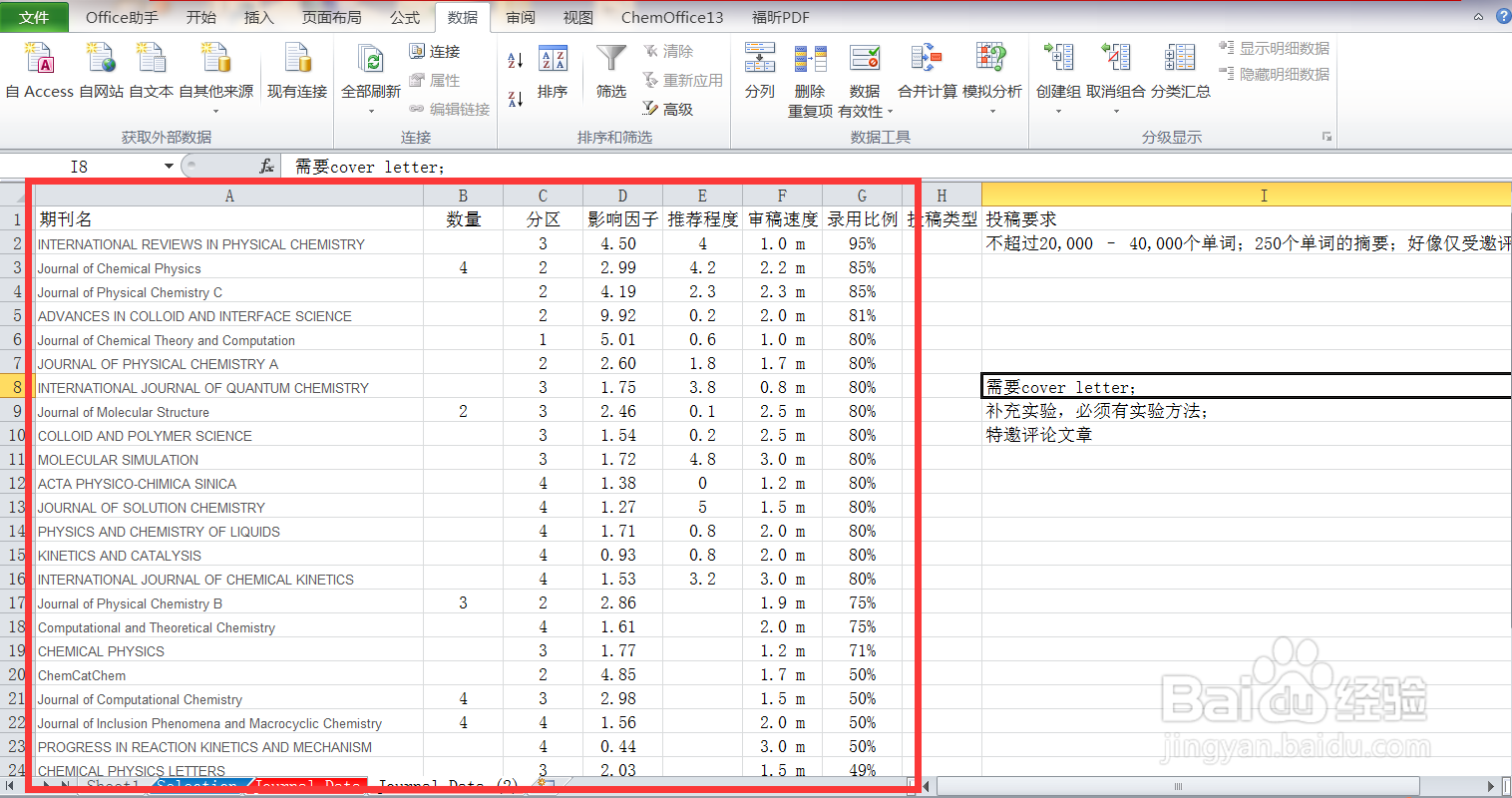Switch to the Review (审阅) tab
Viewport: 1512px width, 798px height.
(521, 17)
